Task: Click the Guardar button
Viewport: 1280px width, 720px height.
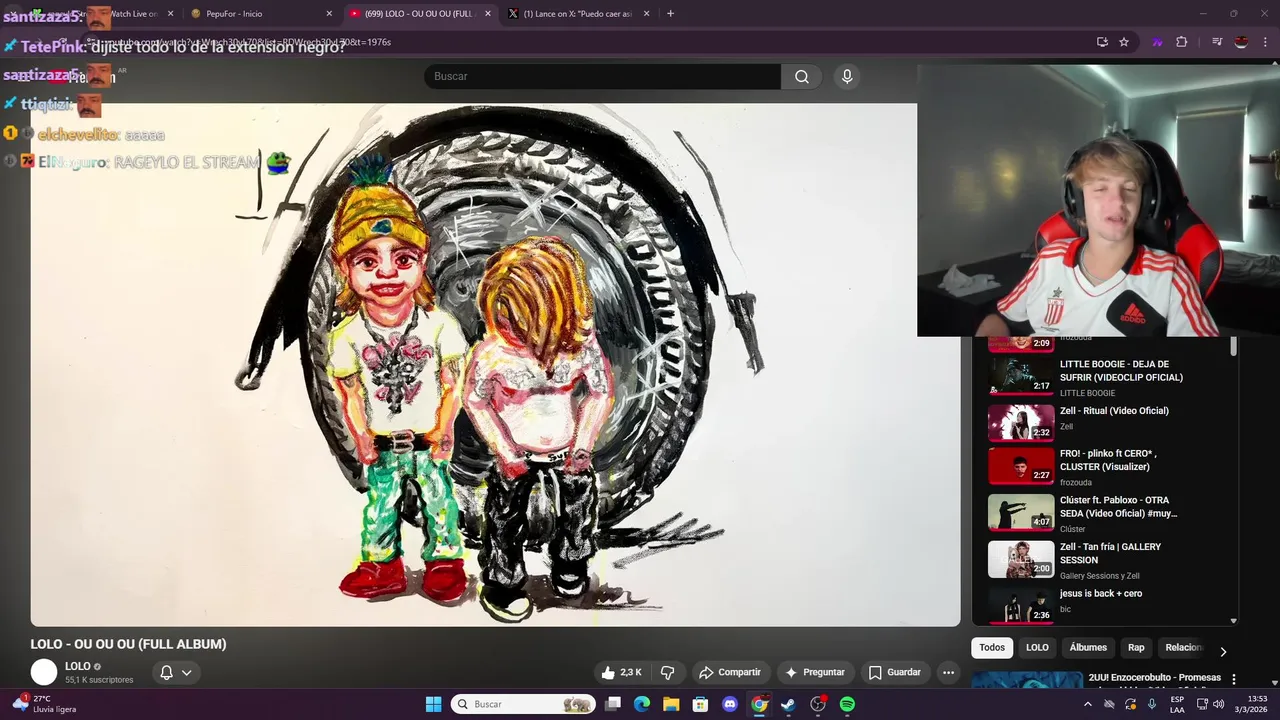Action: coord(895,672)
